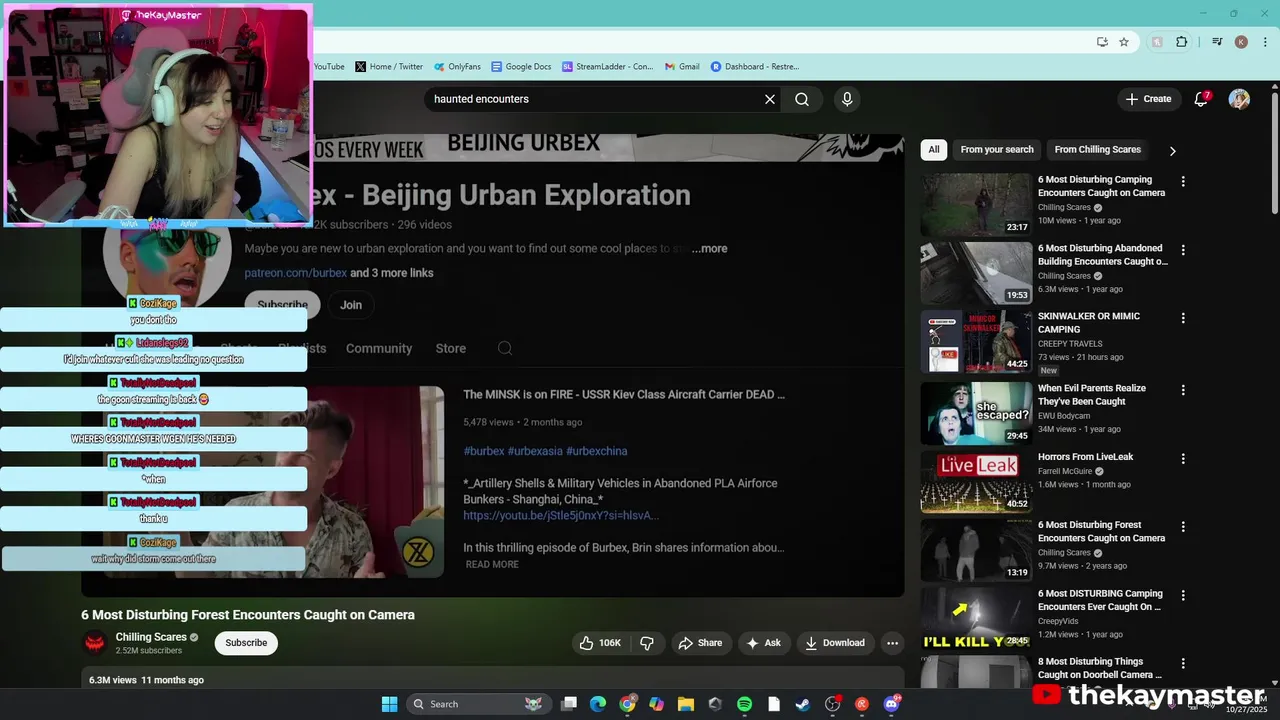Open options for 6 Most DISTURBING Camping Encounters Ever
The height and width of the screenshot is (720, 1280).
coord(1183,595)
